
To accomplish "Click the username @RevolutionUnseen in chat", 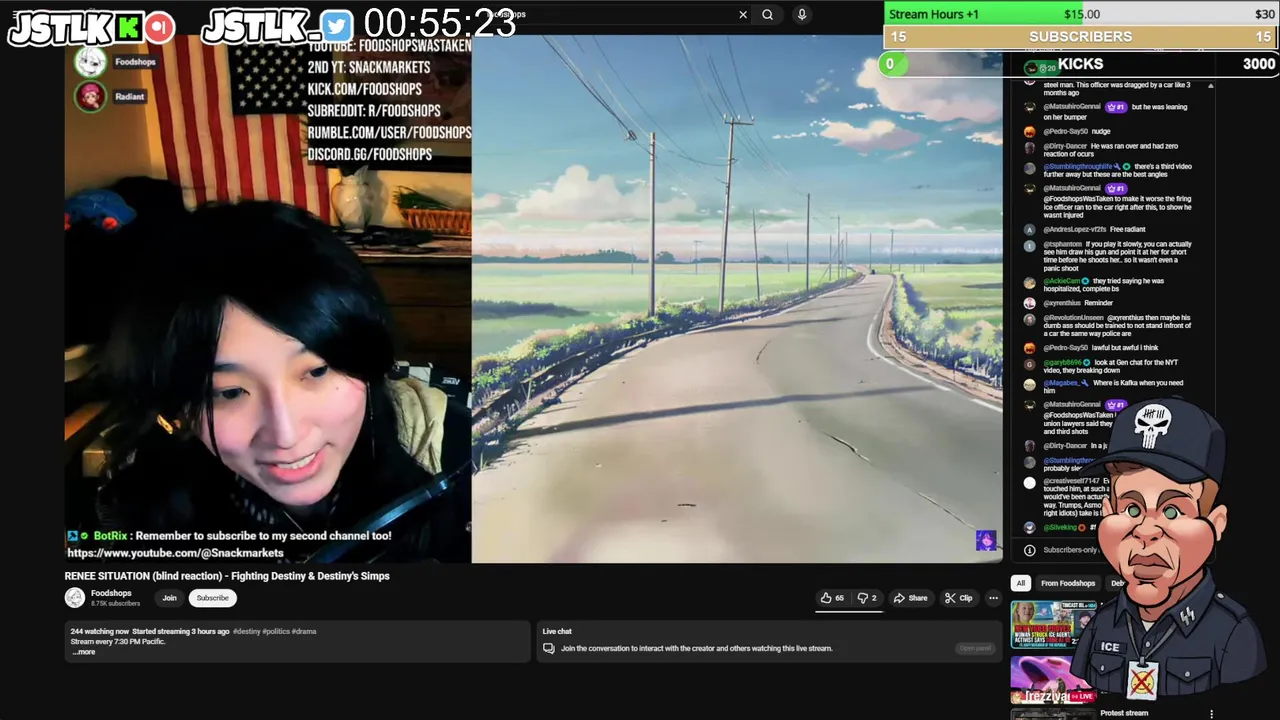I will pyautogui.click(x=1074, y=318).
